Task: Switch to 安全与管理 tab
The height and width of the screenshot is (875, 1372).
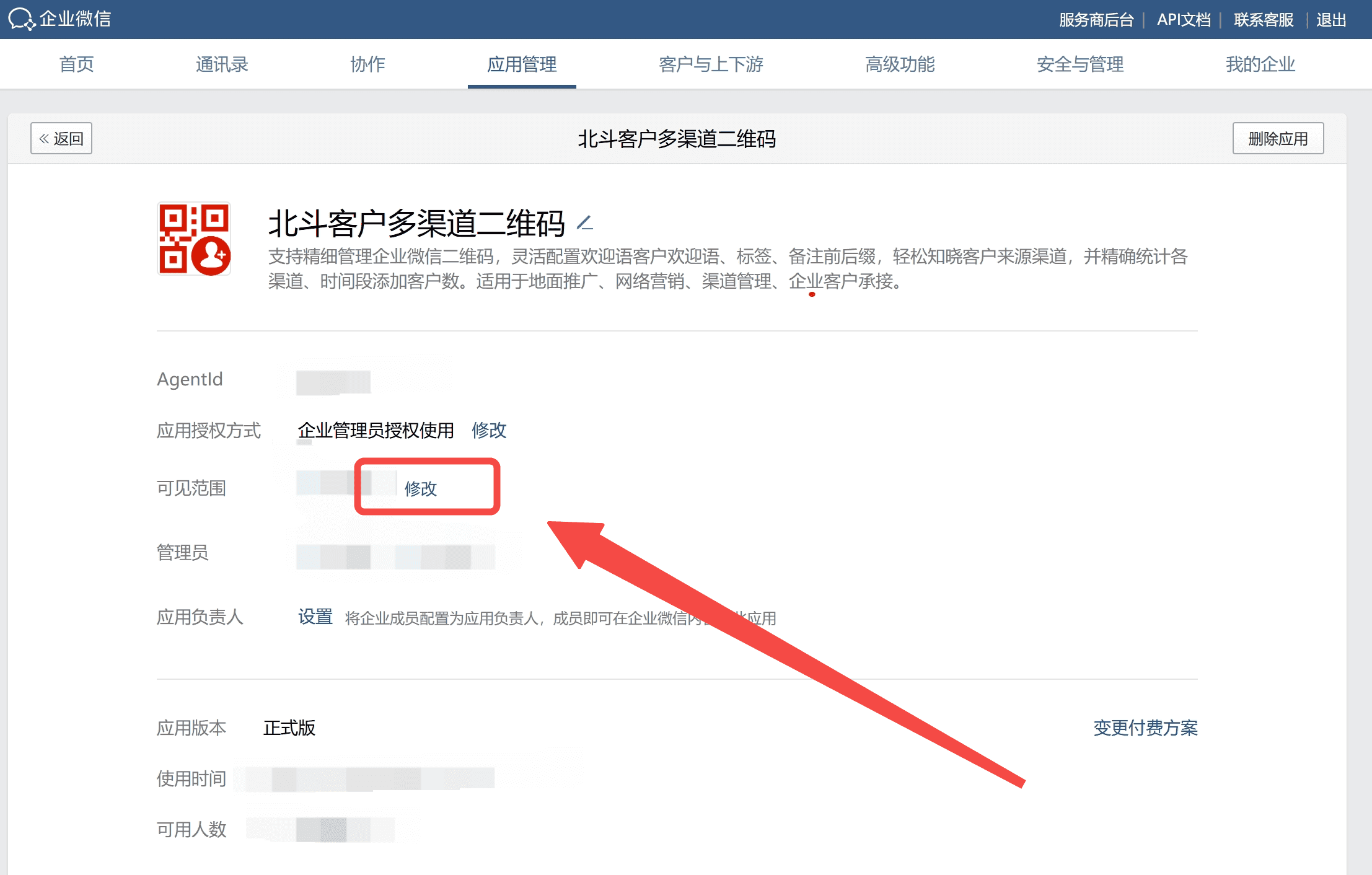Action: pos(1080,64)
